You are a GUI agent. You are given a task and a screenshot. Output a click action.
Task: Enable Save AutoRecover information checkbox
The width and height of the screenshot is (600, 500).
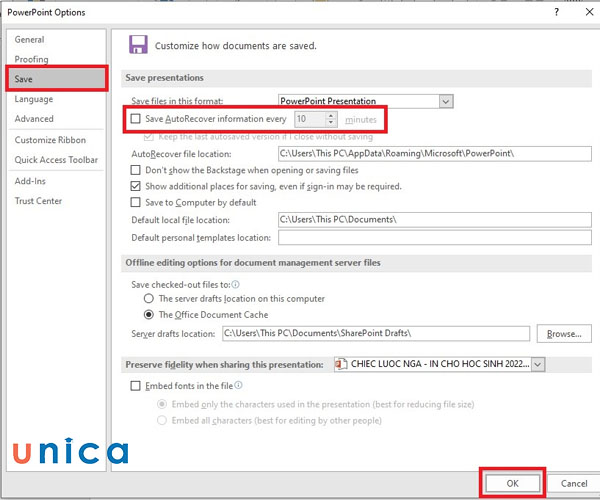click(135, 119)
